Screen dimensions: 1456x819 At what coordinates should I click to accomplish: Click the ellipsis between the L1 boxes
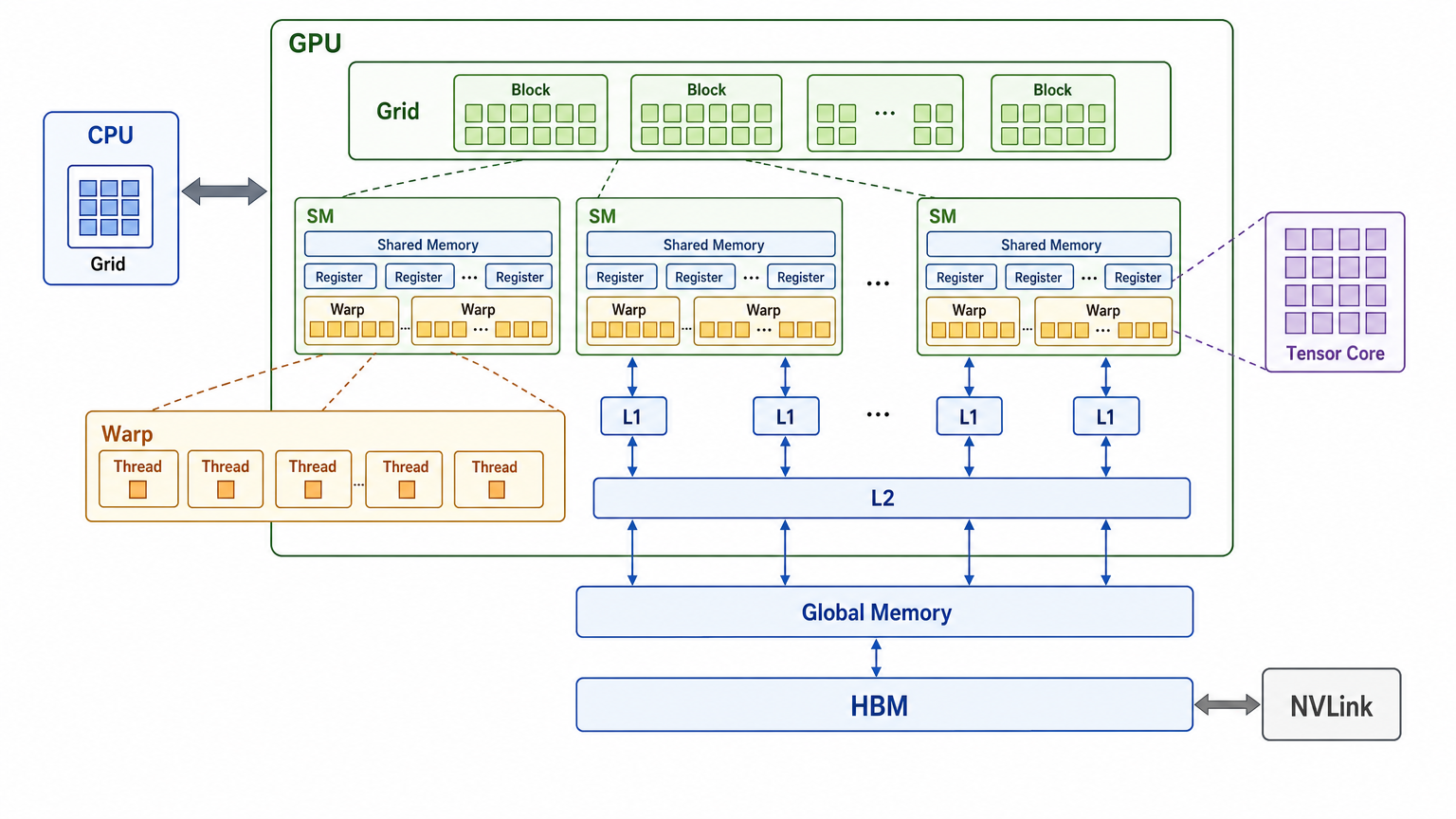[x=879, y=414]
